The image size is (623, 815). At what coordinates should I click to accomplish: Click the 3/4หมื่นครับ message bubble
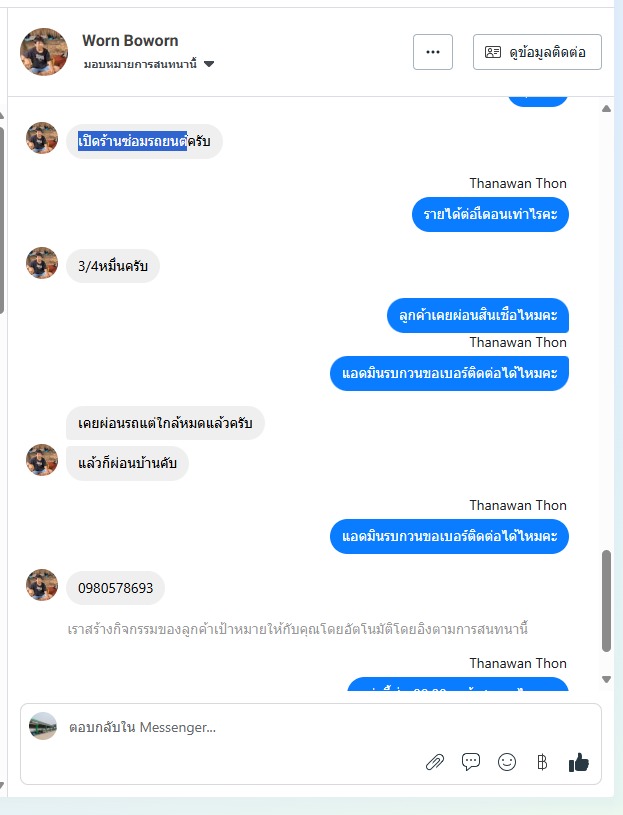(113, 266)
